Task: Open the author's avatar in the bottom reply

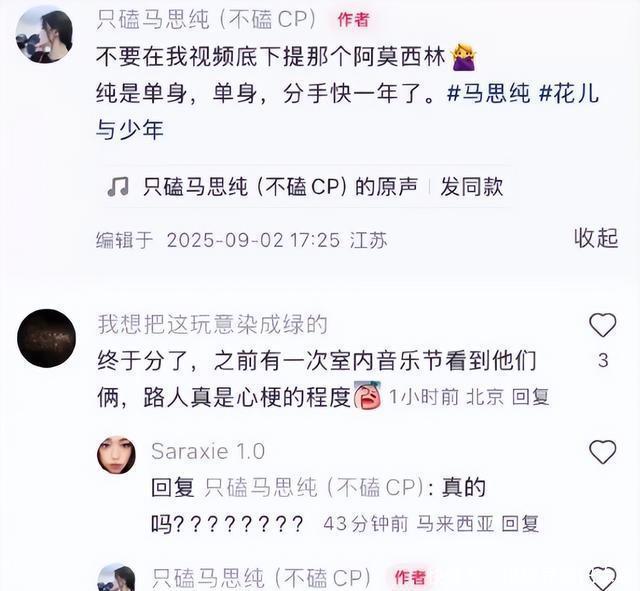Action: [116, 578]
